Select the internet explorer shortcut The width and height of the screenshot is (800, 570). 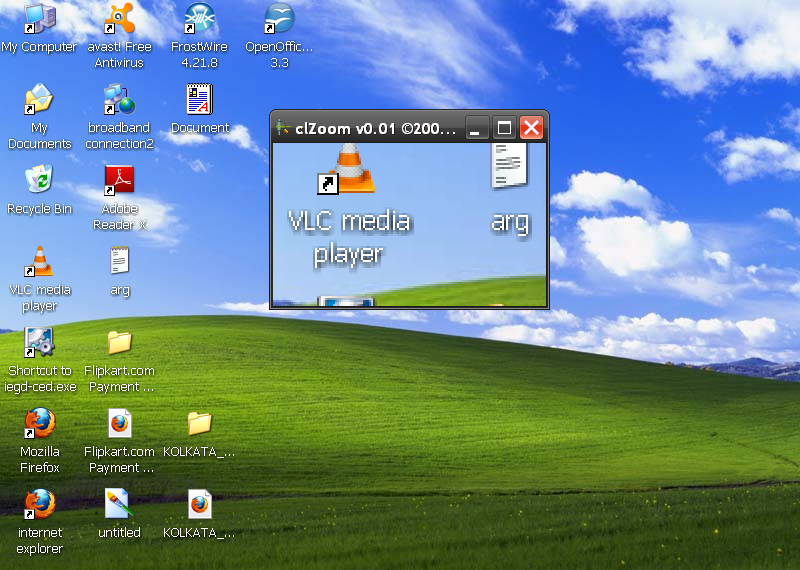click(x=39, y=504)
